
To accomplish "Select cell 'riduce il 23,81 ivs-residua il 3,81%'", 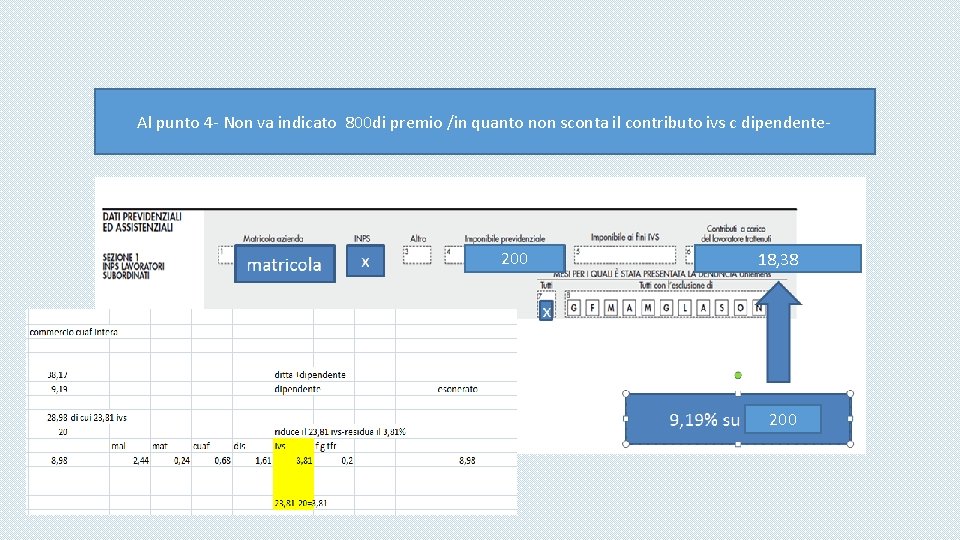I will click(x=340, y=432).
